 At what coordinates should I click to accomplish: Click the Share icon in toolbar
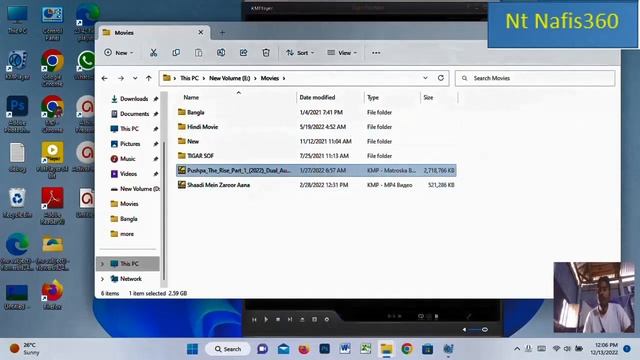point(244,53)
